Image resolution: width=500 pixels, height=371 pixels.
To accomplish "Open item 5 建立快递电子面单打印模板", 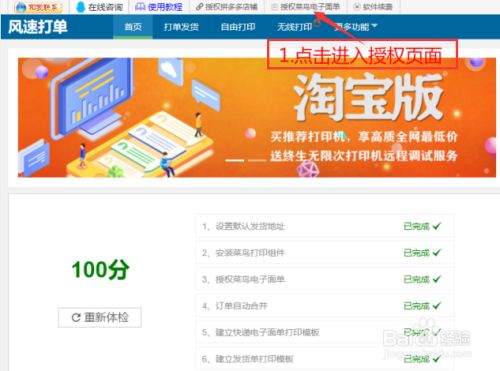I will click(325, 332).
